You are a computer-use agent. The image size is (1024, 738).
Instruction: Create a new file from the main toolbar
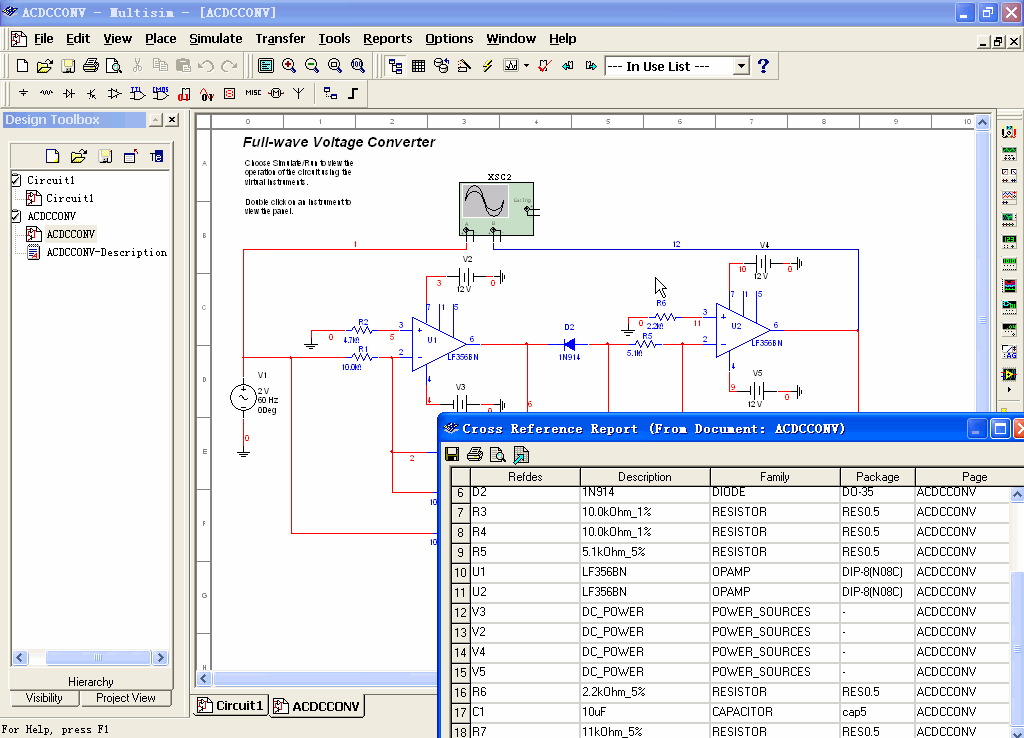click(x=22, y=66)
